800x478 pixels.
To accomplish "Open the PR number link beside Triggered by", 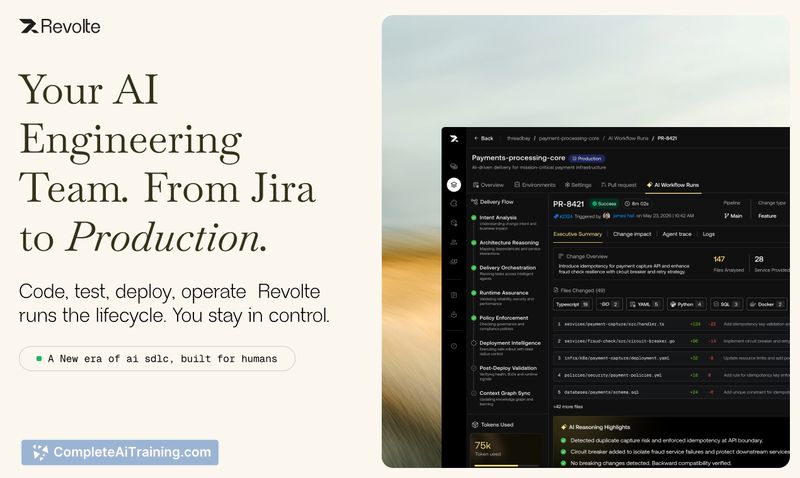I will coord(563,216).
